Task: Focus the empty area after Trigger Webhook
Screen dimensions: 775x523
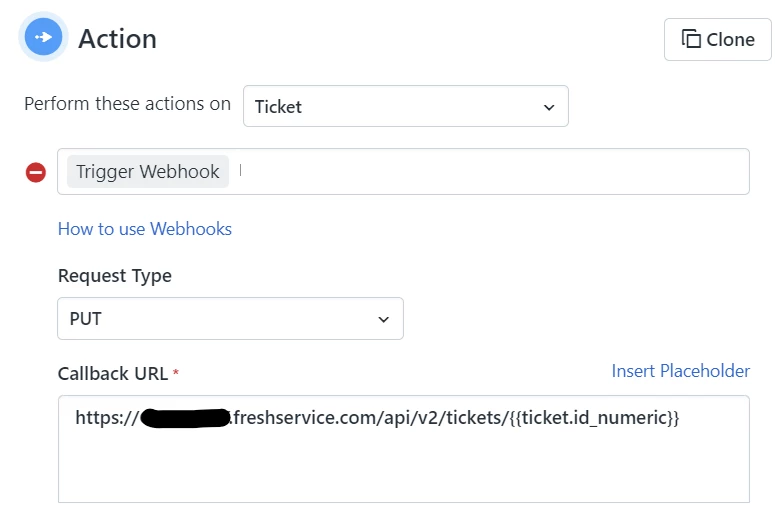Action: [492, 172]
